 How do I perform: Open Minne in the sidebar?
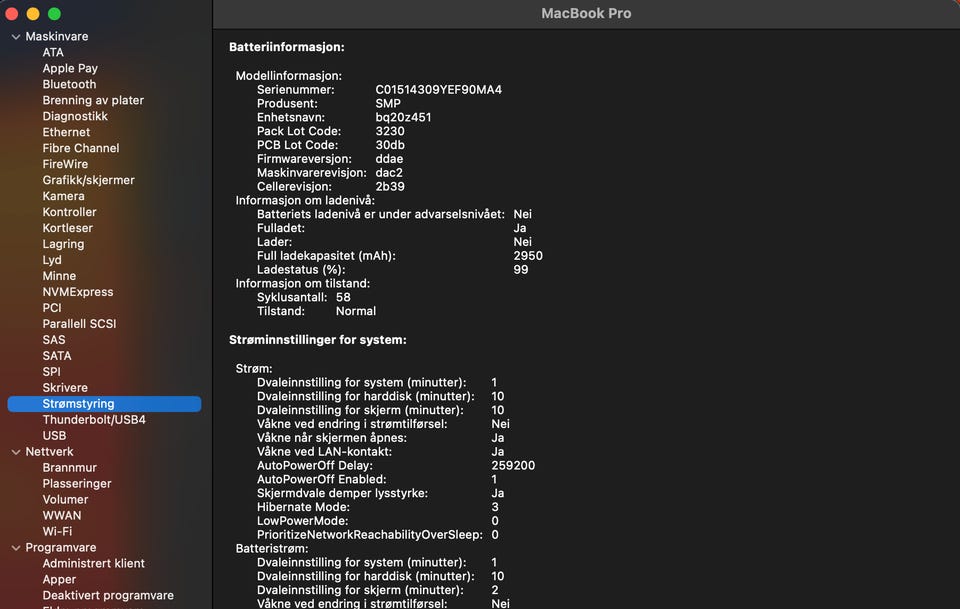(x=59, y=276)
